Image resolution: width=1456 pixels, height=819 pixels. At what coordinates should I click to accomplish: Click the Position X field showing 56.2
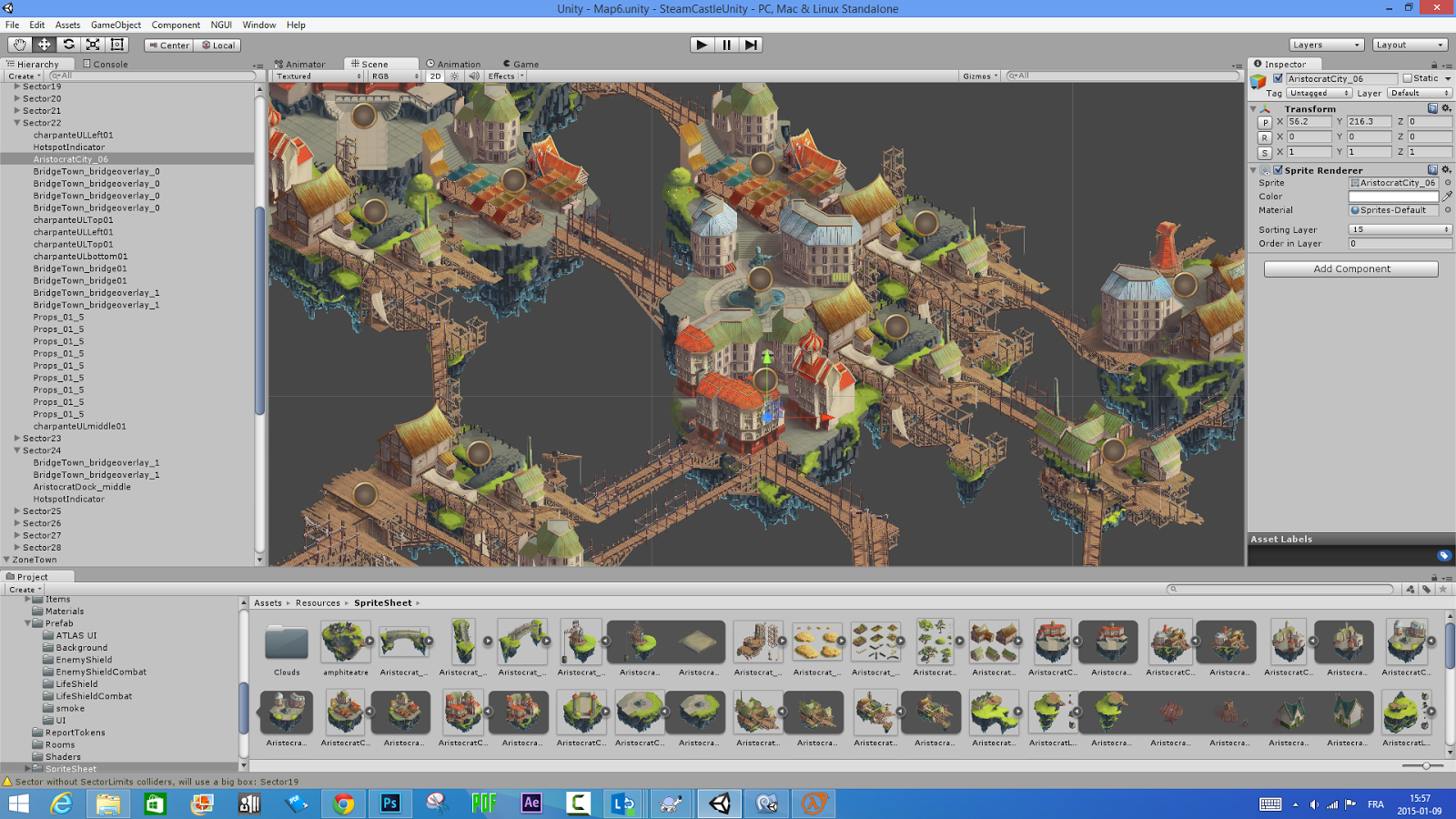[1309, 122]
